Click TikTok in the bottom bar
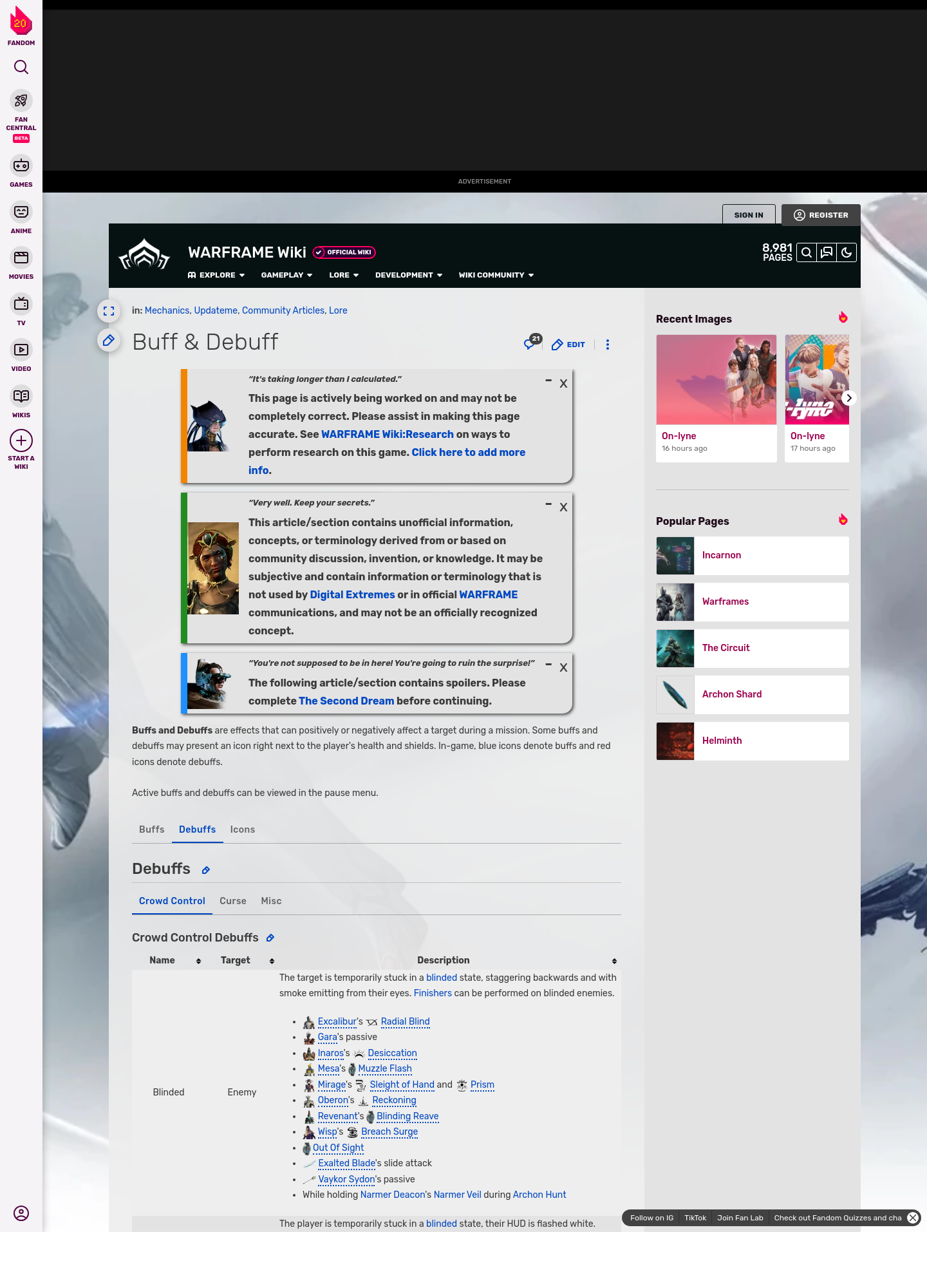 (695, 1218)
